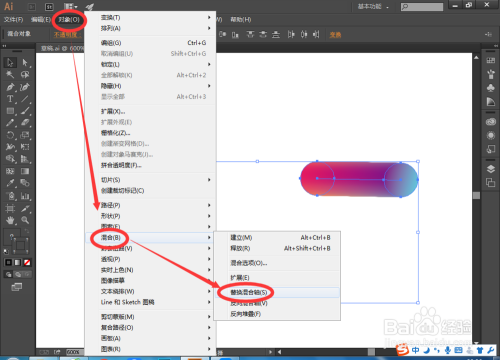Choose 编组(G) menu entry
500x360 pixels.
pyautogui.click(x=151, y=43)
